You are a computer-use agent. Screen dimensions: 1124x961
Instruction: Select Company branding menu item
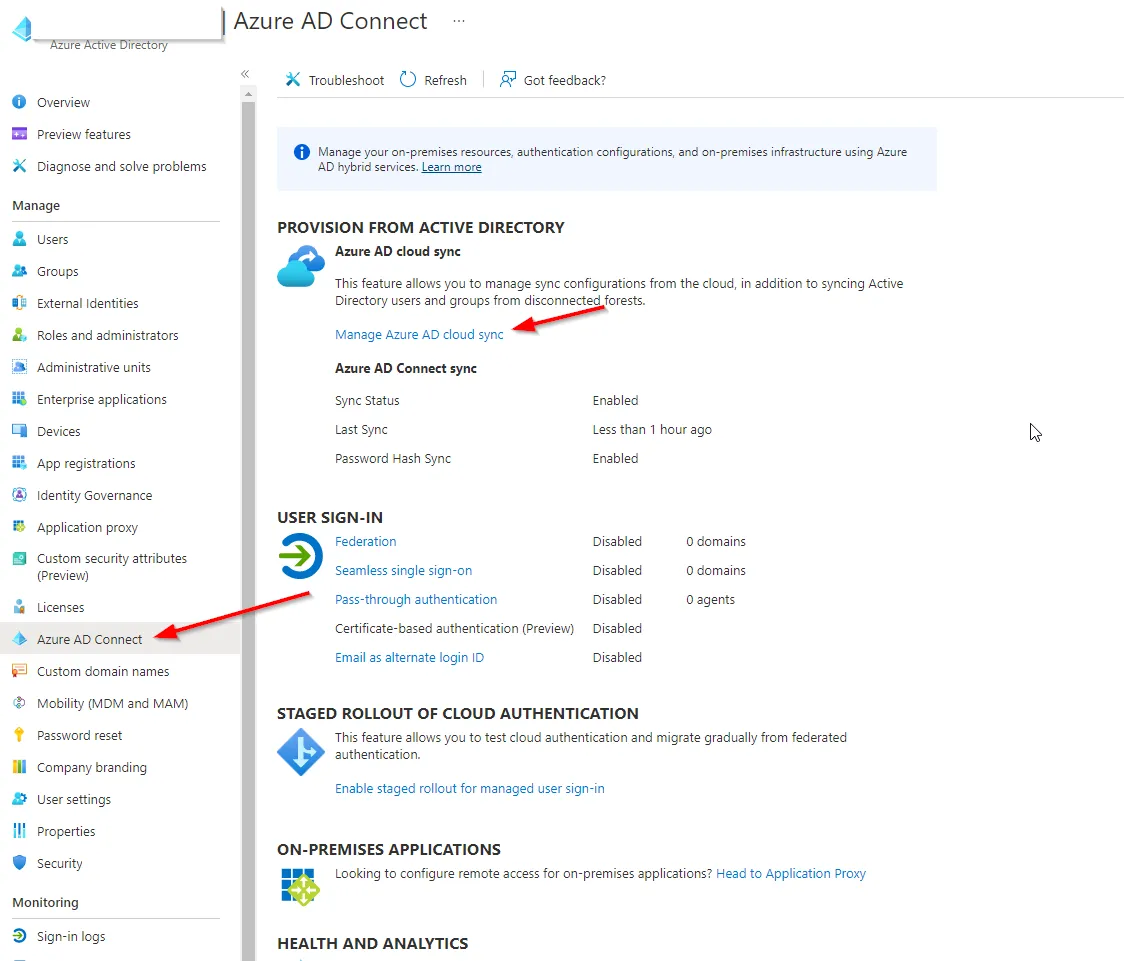pyautogui.click(x=120, y=767)
